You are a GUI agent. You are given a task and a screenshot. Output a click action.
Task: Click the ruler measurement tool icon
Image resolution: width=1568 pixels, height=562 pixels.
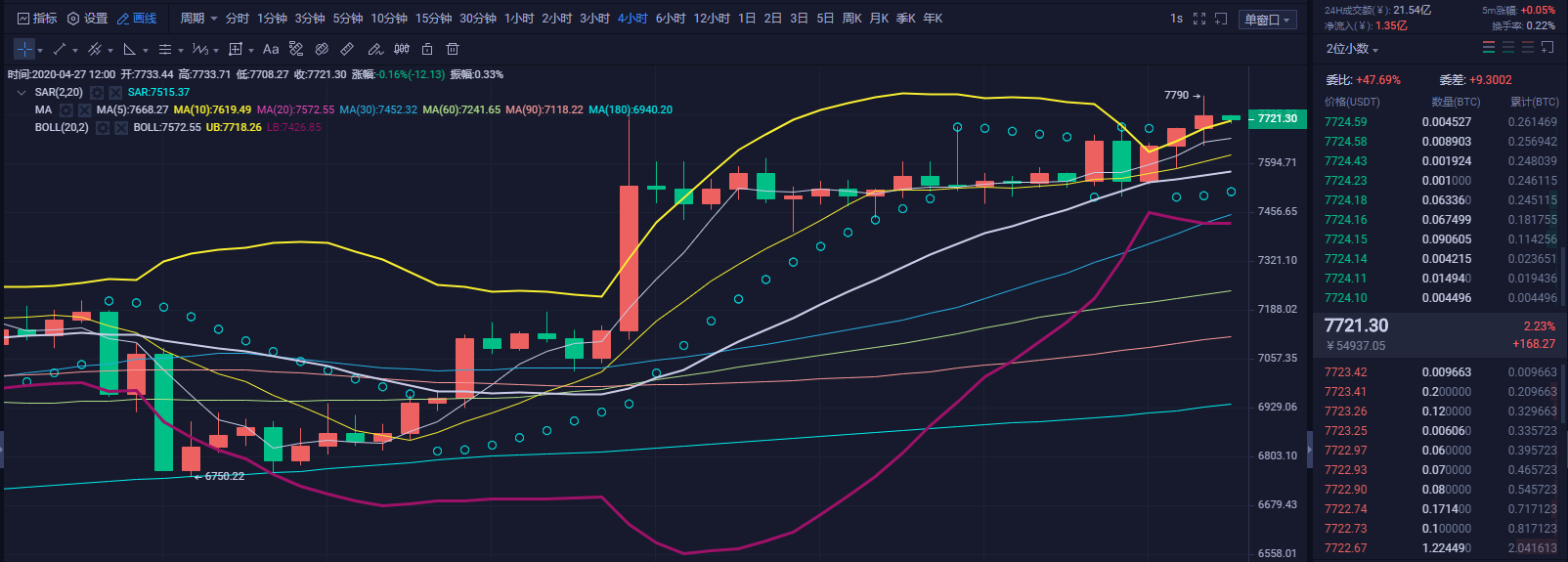click(347, 49)
